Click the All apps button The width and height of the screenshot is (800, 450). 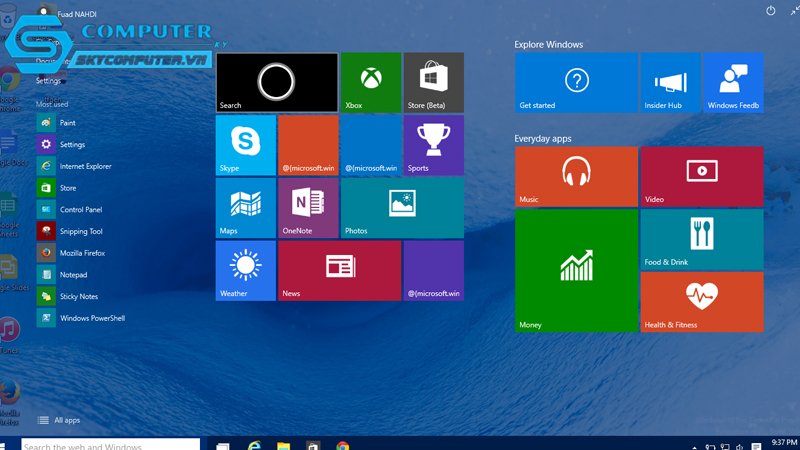pyautogui.click(x=59, y=420)
